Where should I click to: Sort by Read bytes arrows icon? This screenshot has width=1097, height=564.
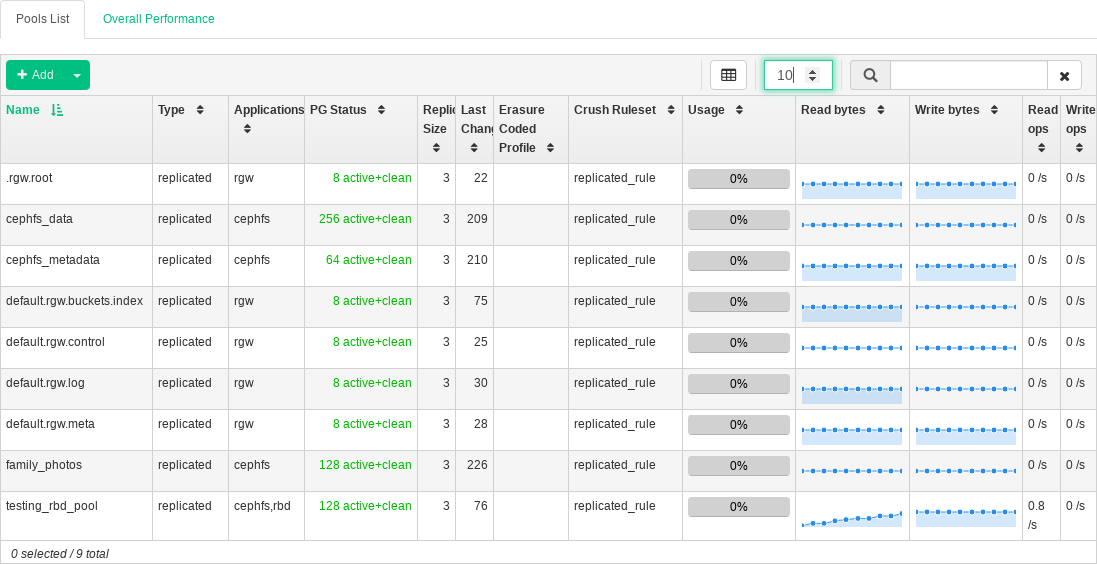click(880, 110)
